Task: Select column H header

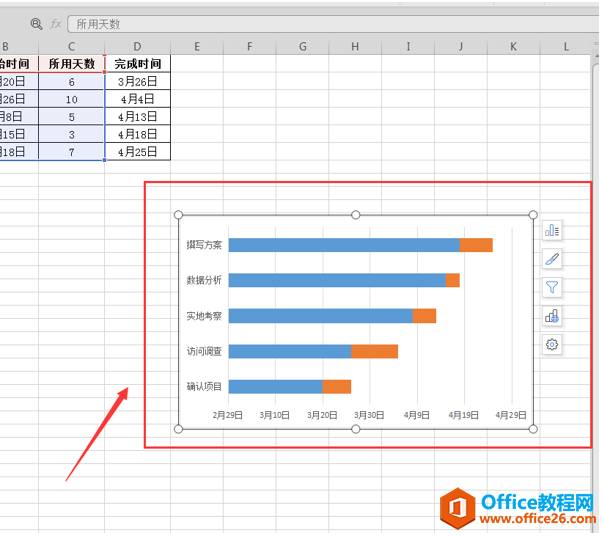Action: 356,47
